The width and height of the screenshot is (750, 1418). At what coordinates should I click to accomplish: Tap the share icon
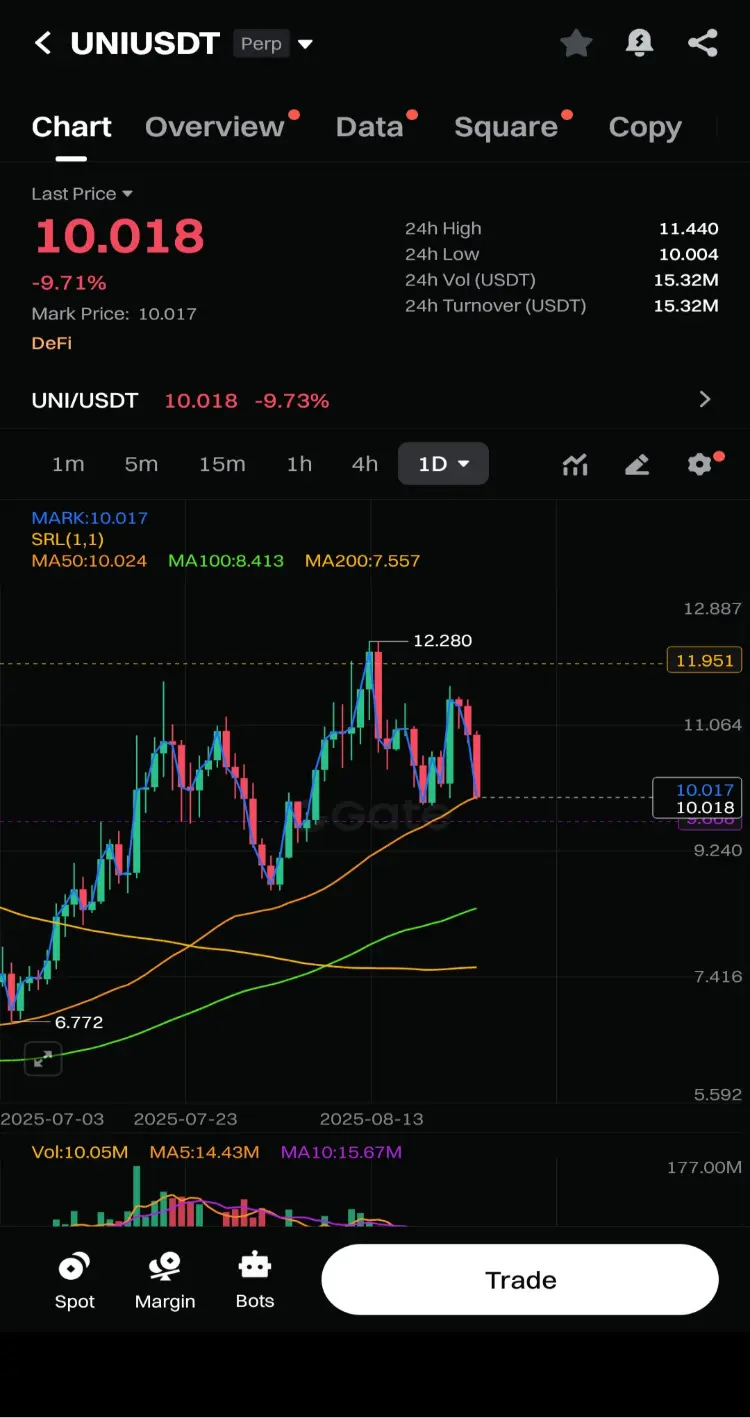[703, 43]
